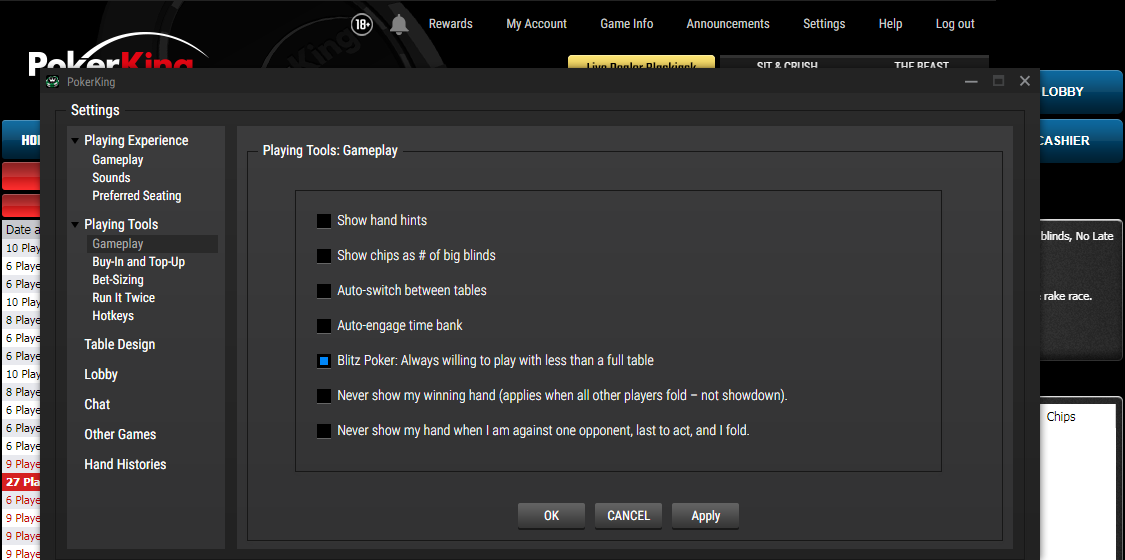Open Hotkeys settings page
1125x560 pixels.
tap(113, 316)
